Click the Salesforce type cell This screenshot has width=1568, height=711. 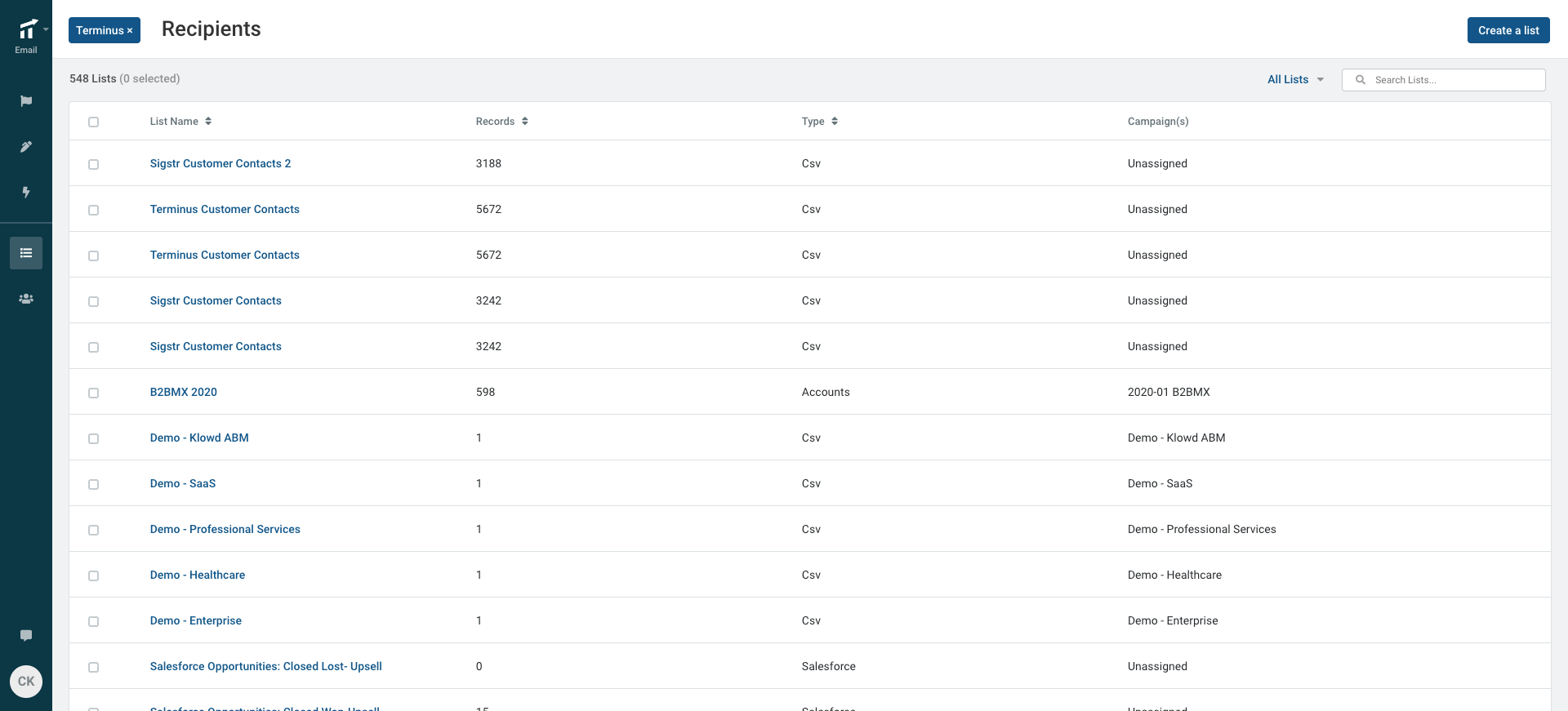point(829,666)
